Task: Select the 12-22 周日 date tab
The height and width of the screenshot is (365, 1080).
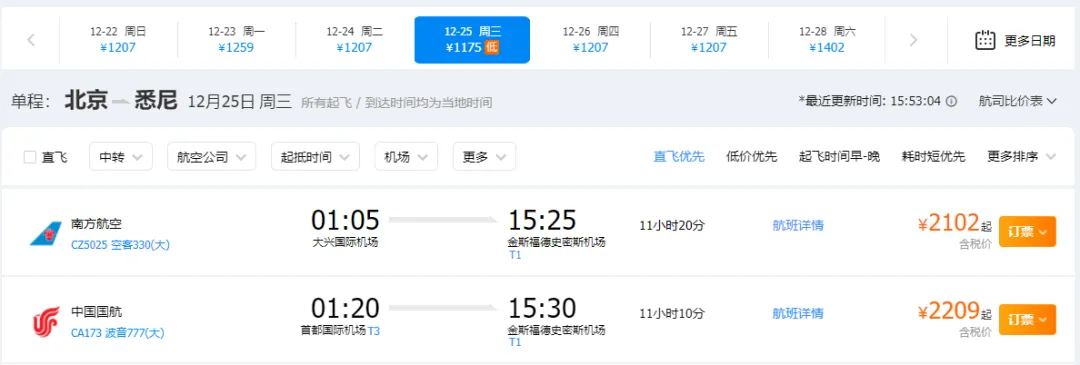Action: (118, 40)
